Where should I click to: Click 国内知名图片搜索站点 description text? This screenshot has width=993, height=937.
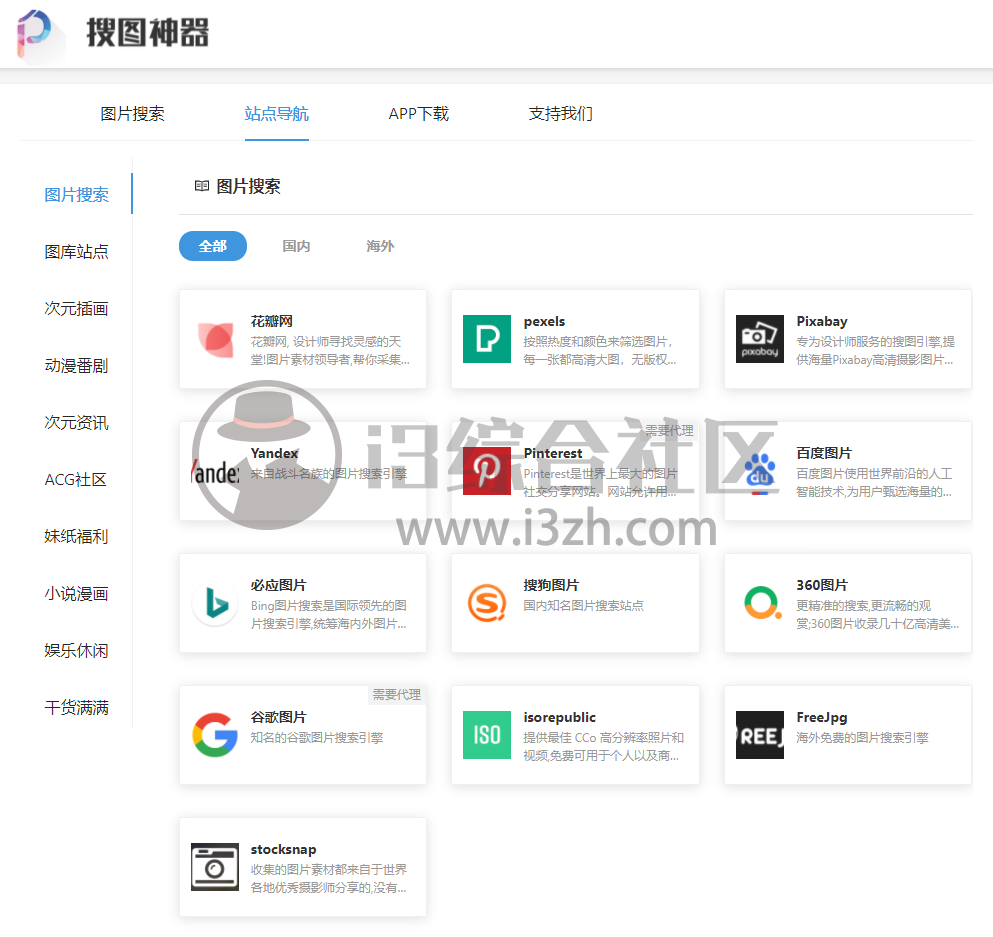click(x=583, y=606)
